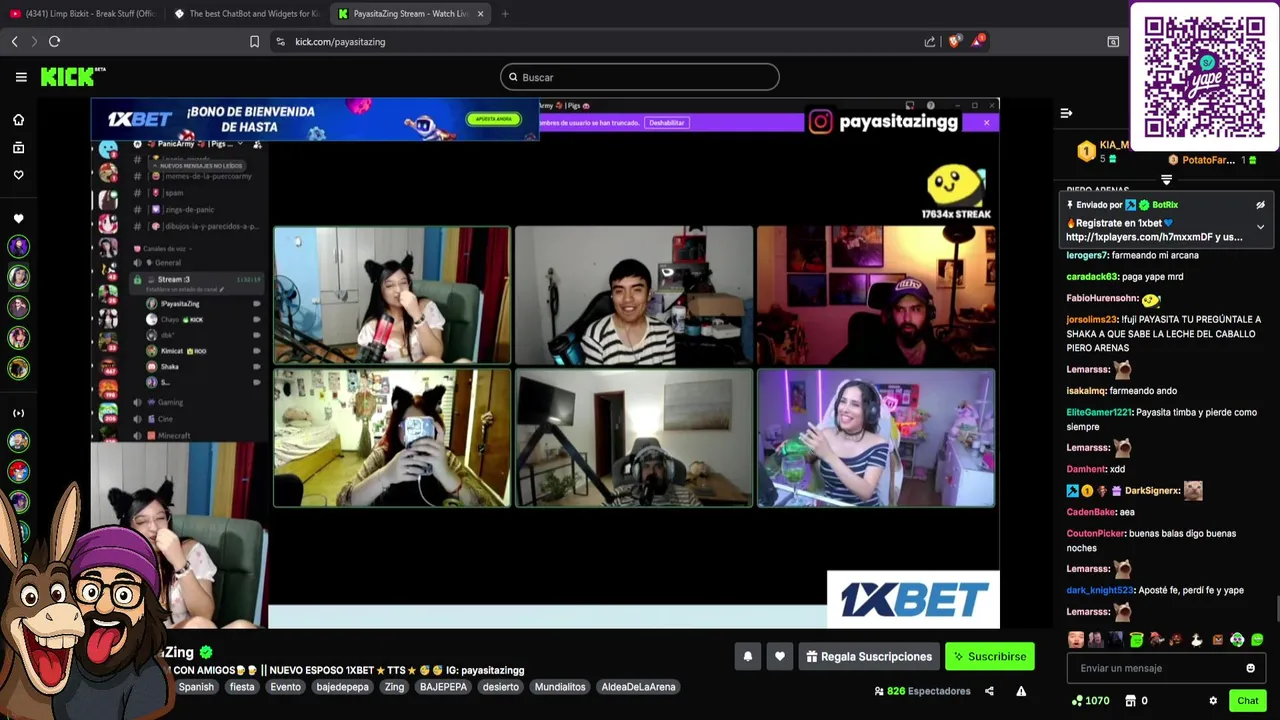This screenshot has width=1280, height=720.
Task: Click CoutonPicker username in chat
Action: 1095,533
